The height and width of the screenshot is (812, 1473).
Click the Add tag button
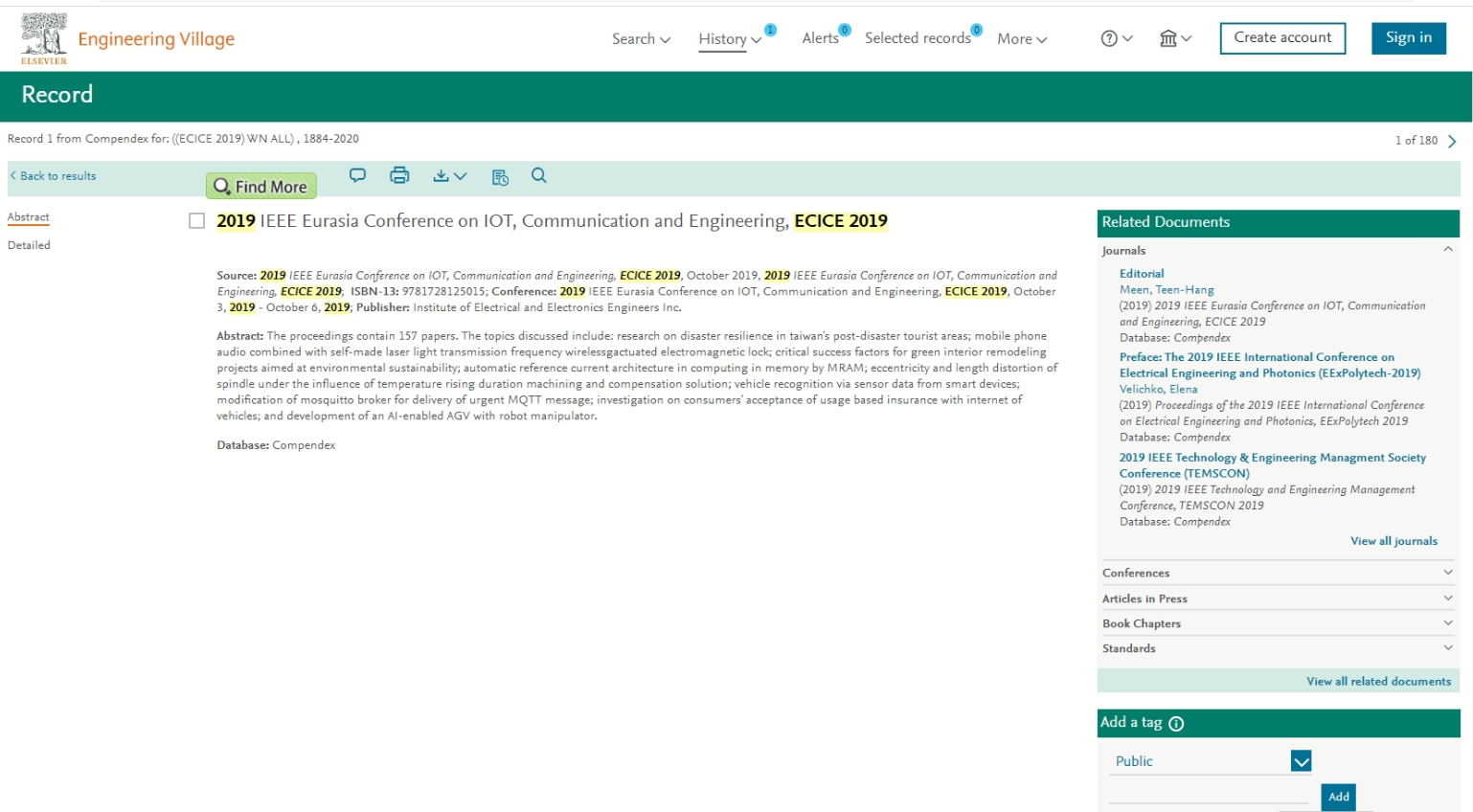(x=1339, y=797)
